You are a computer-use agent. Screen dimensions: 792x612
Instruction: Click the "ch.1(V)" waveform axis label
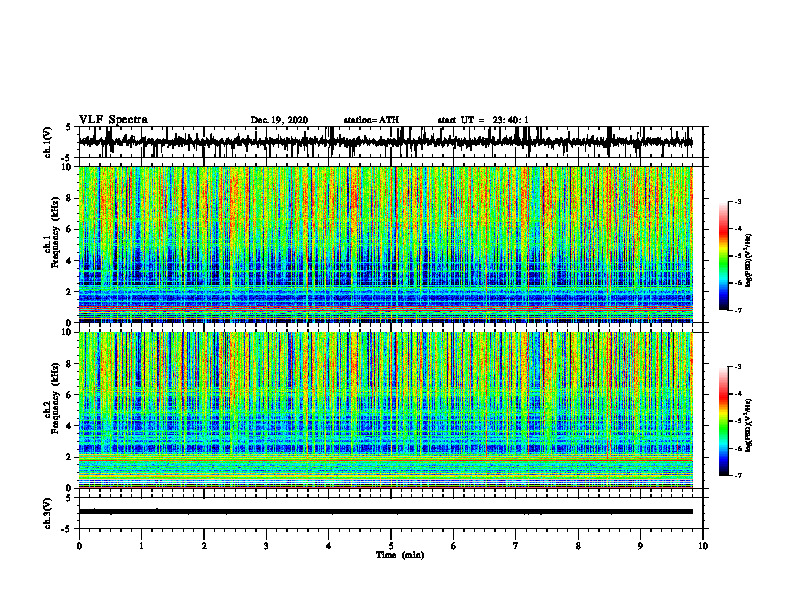[47, 142]
